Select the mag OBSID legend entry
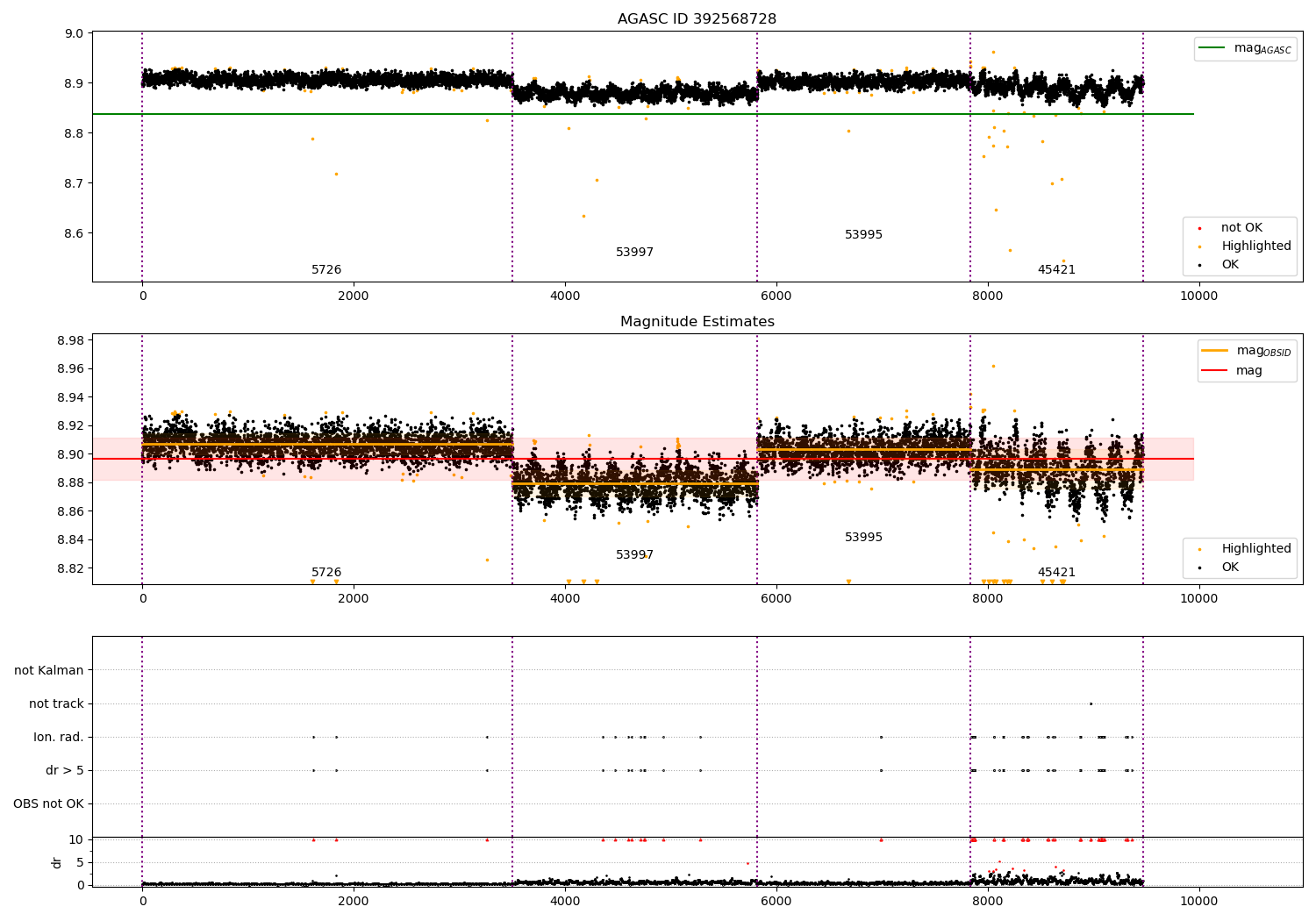This screenshot has height=921, width=1316. tap(1247, 352)
